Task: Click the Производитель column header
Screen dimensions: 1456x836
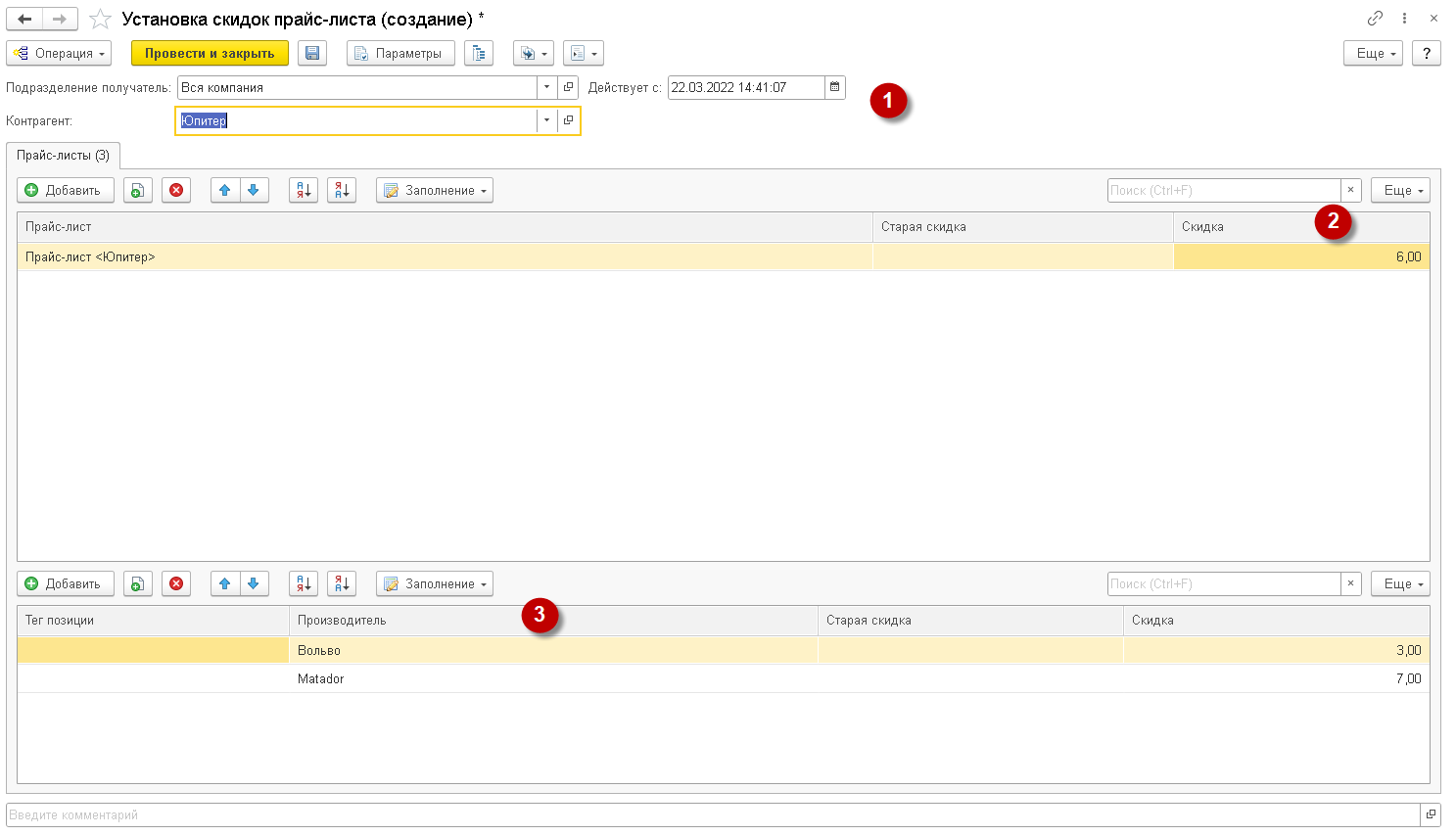Action: click(553, 620)
